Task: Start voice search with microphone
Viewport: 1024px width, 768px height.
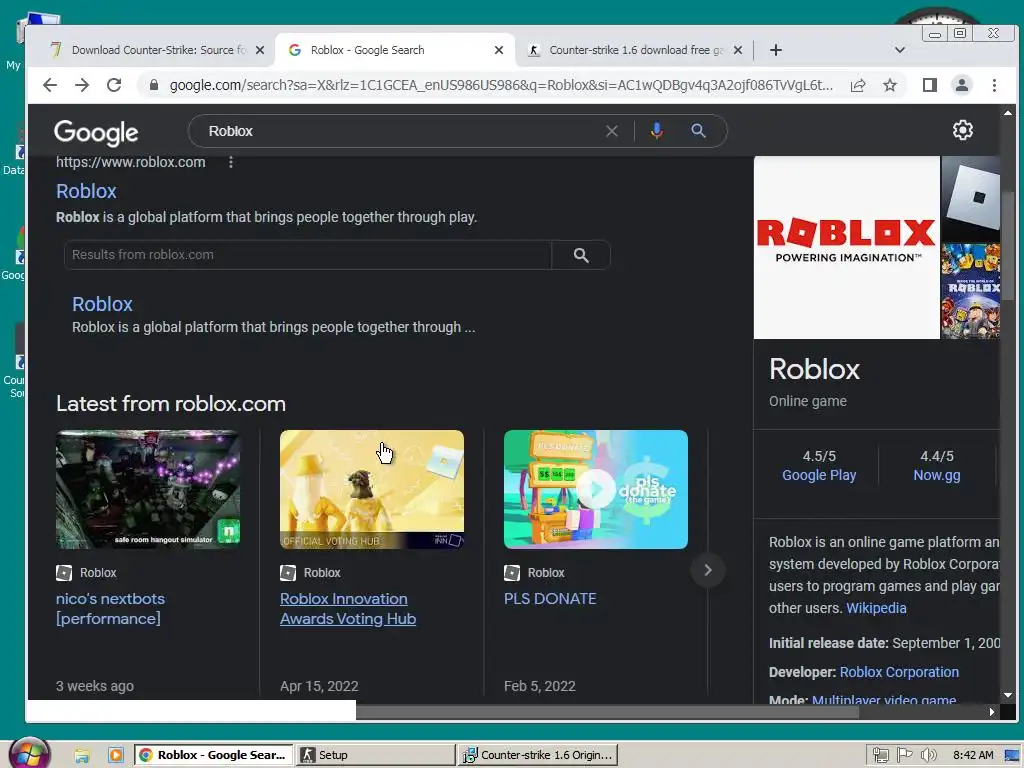Action: pyautogui.click(x=656, y=131)
